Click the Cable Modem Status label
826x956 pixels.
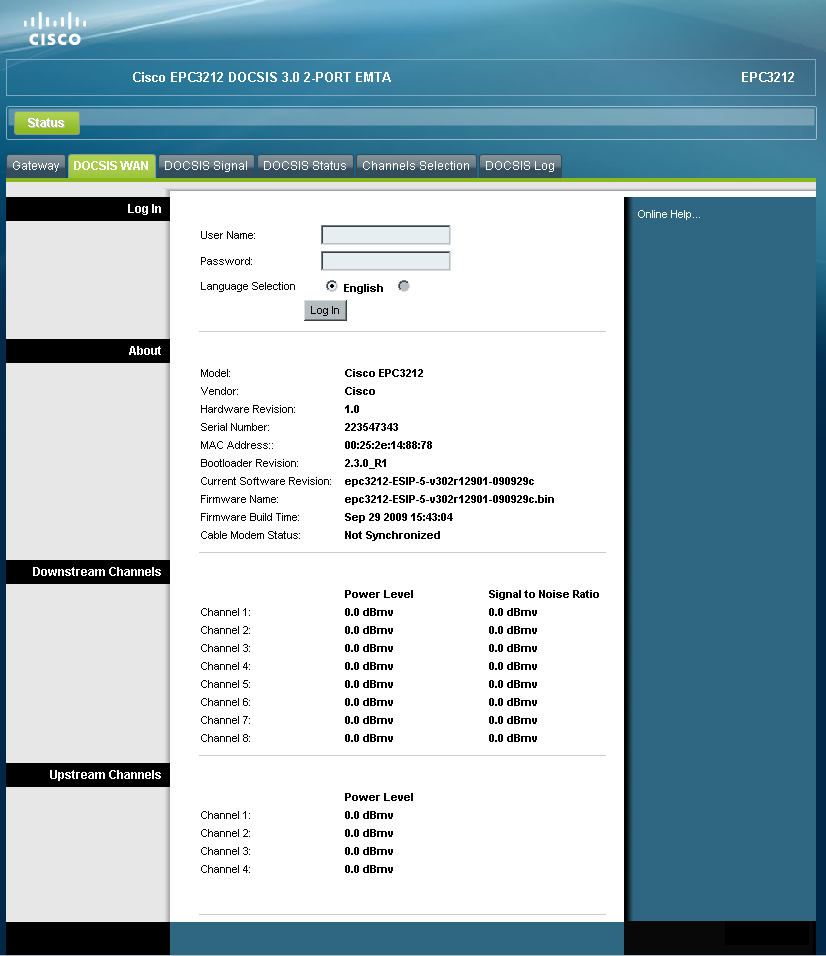250,535
